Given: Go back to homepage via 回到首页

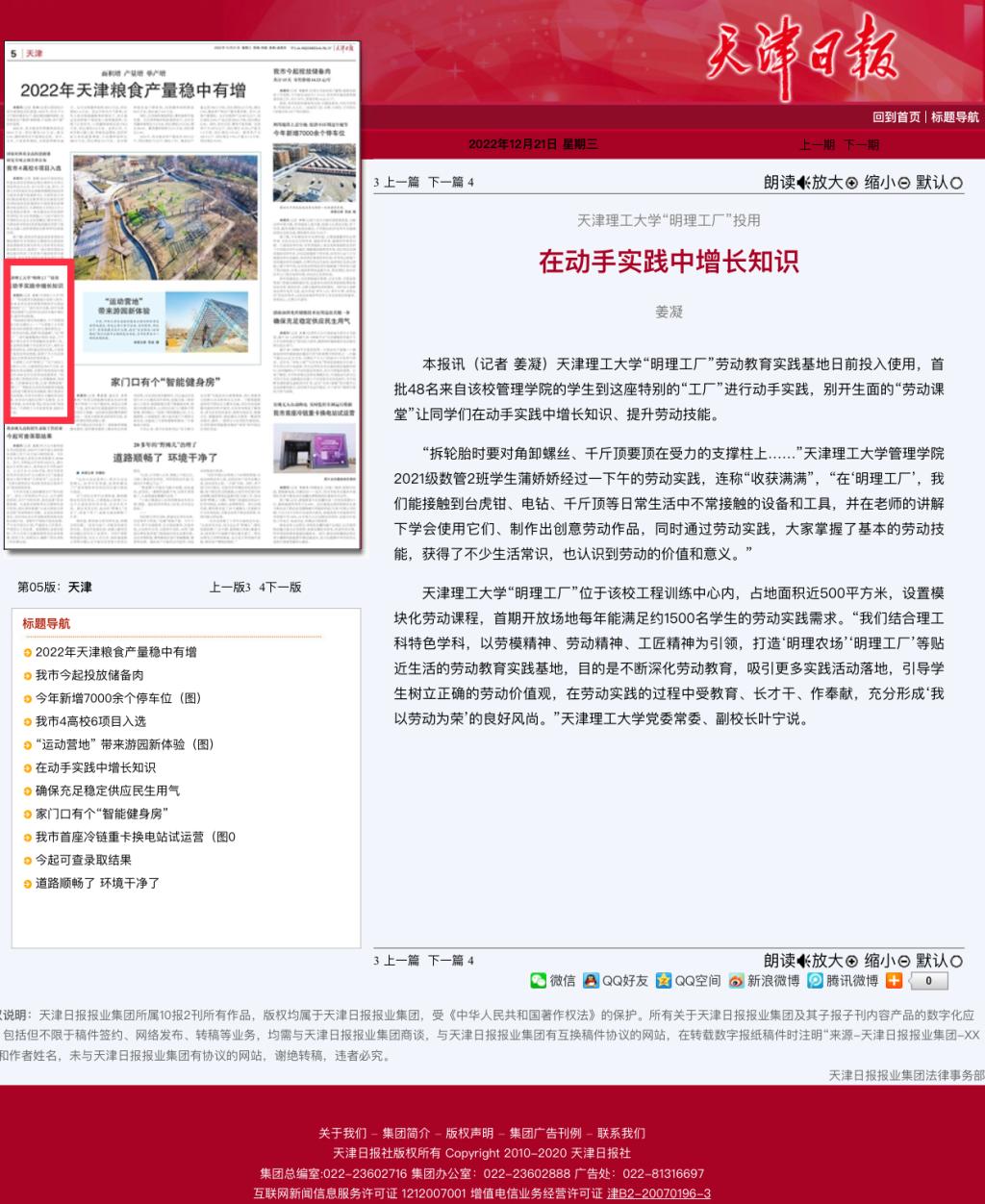Looking at the screenshot, I should pos(897,117).
